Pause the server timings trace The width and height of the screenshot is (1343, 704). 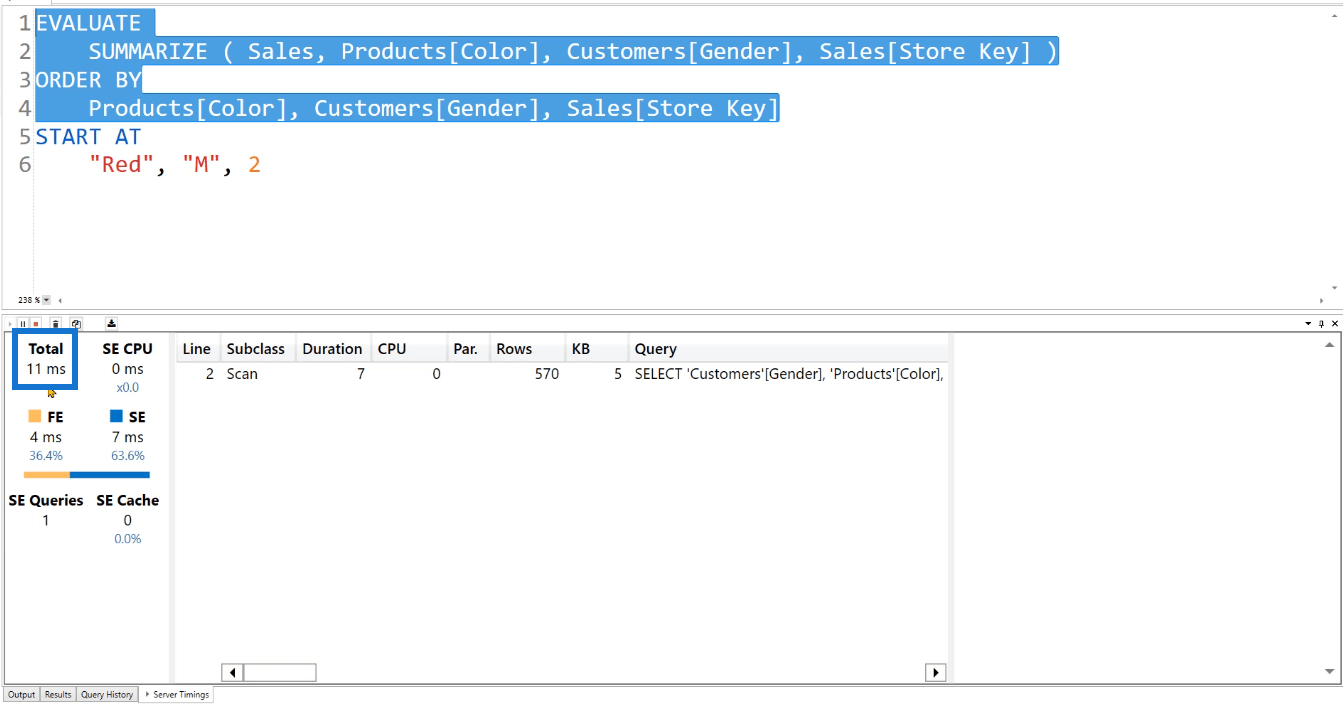coord(23,324)
